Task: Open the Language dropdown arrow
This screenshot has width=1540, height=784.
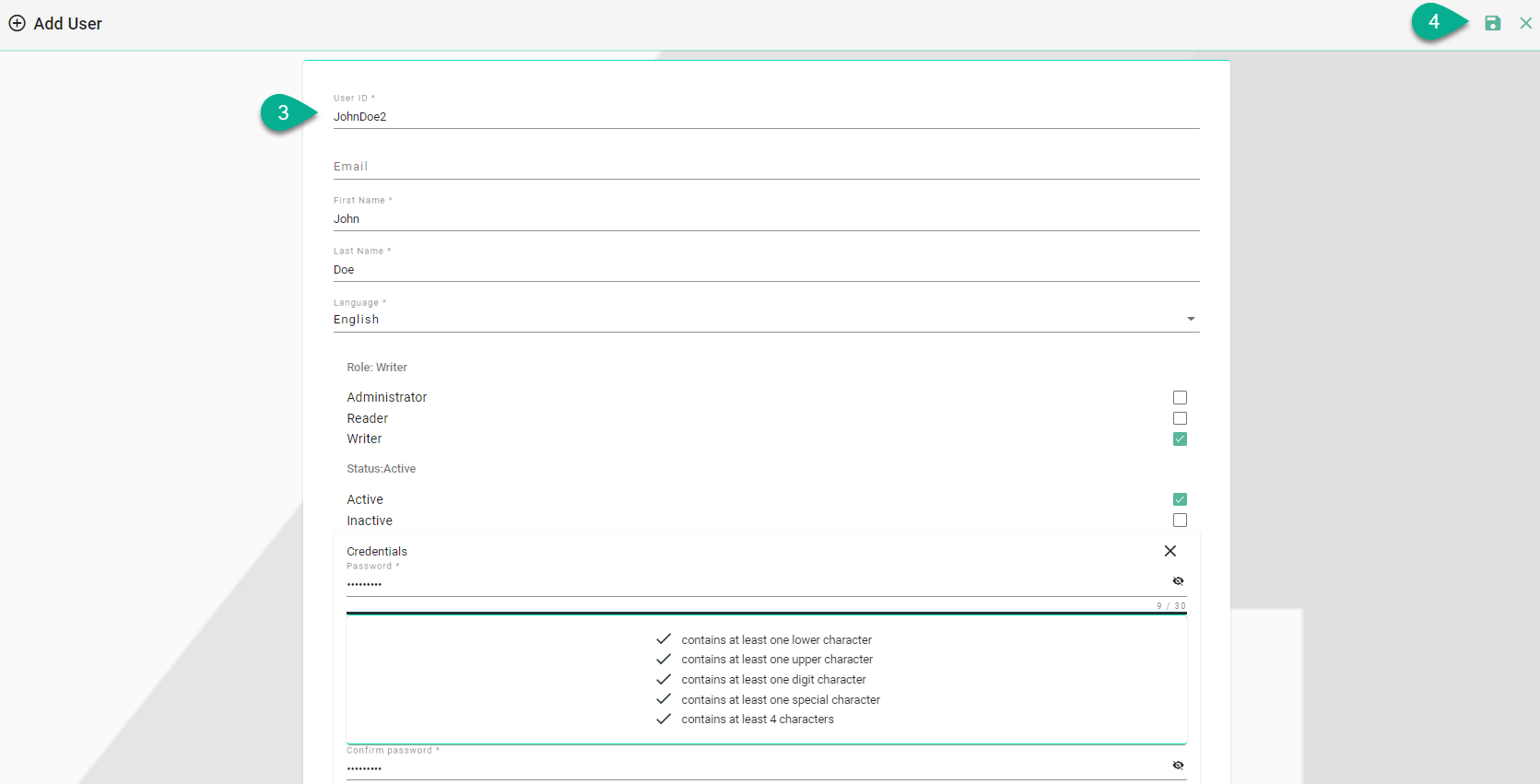Action: (x=1191, y=320)
